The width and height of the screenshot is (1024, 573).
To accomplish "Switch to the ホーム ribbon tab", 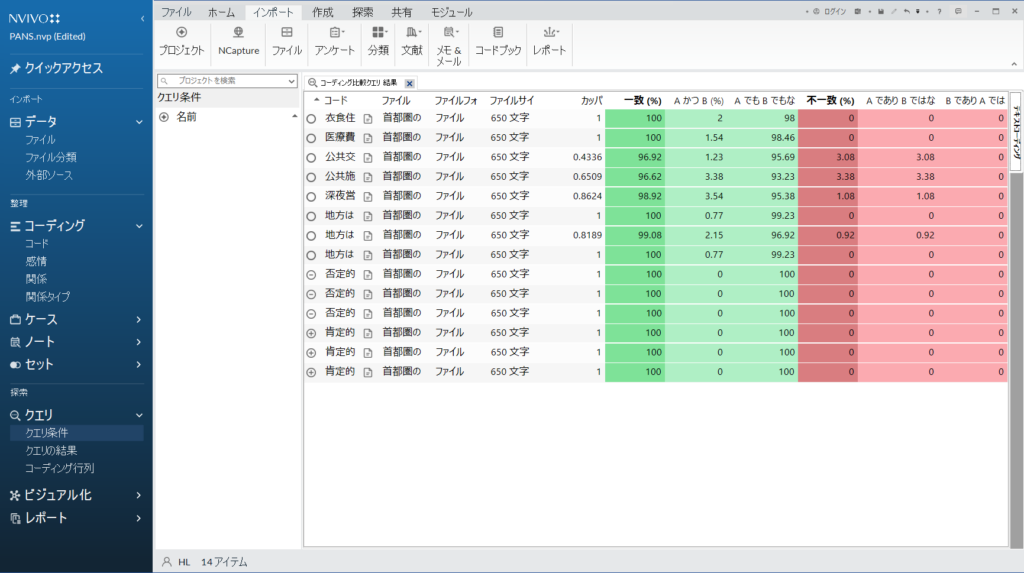I will click(x=221, y=12).
